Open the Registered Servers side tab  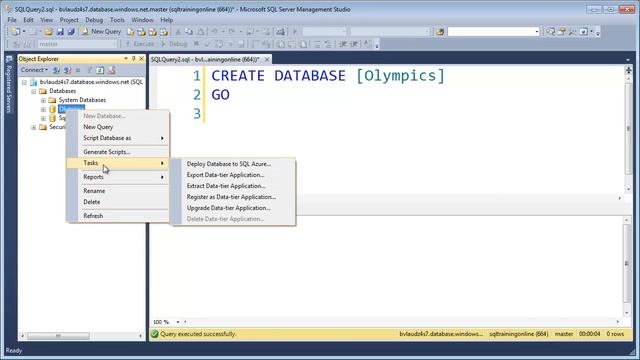pos(9,84)
